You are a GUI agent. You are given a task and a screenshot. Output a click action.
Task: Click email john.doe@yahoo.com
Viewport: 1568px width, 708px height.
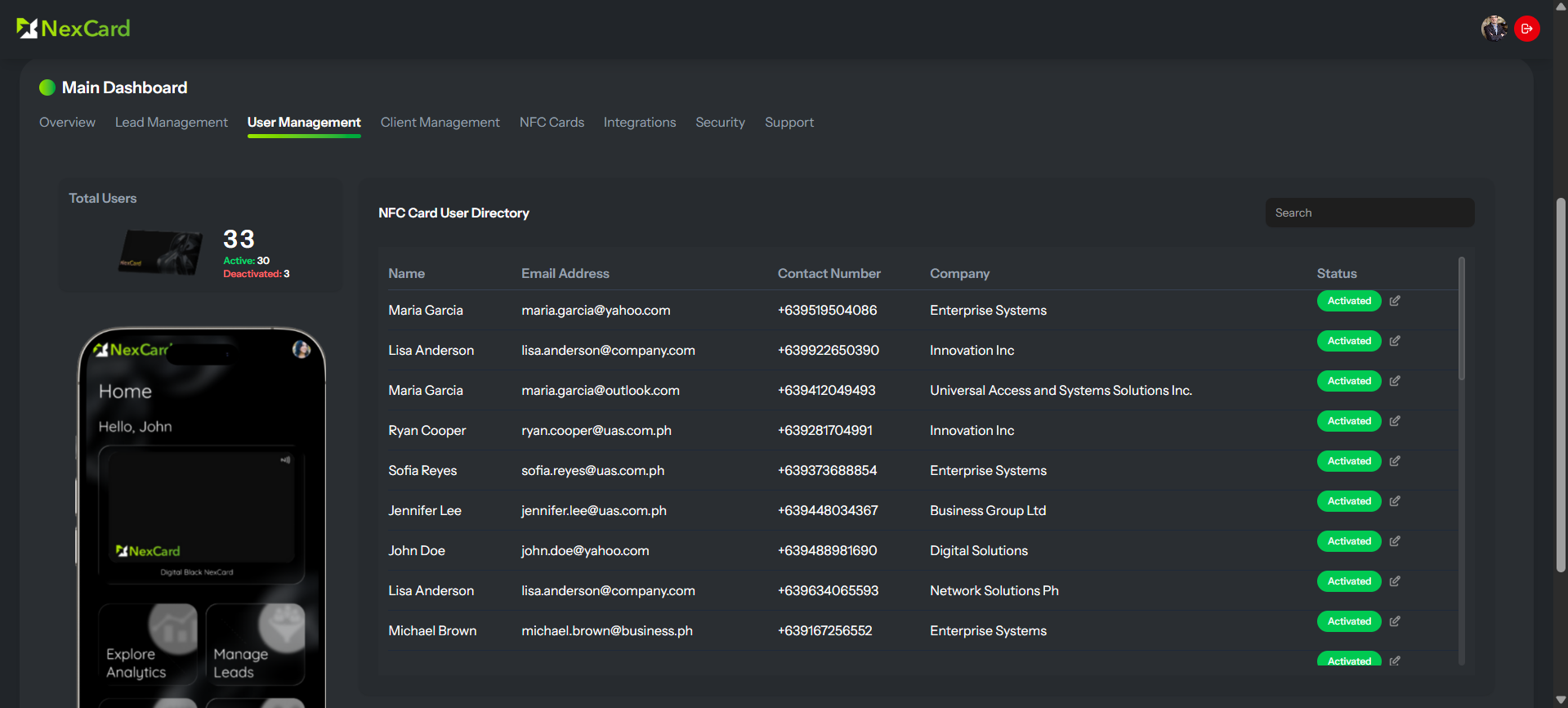[585, 550]
